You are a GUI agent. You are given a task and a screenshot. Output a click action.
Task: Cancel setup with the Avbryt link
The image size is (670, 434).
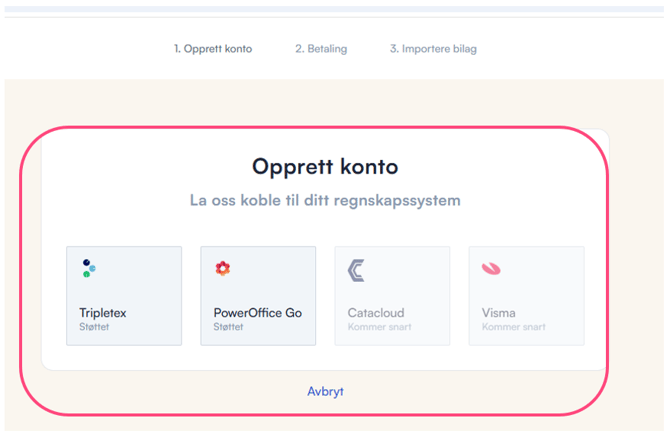325,391
